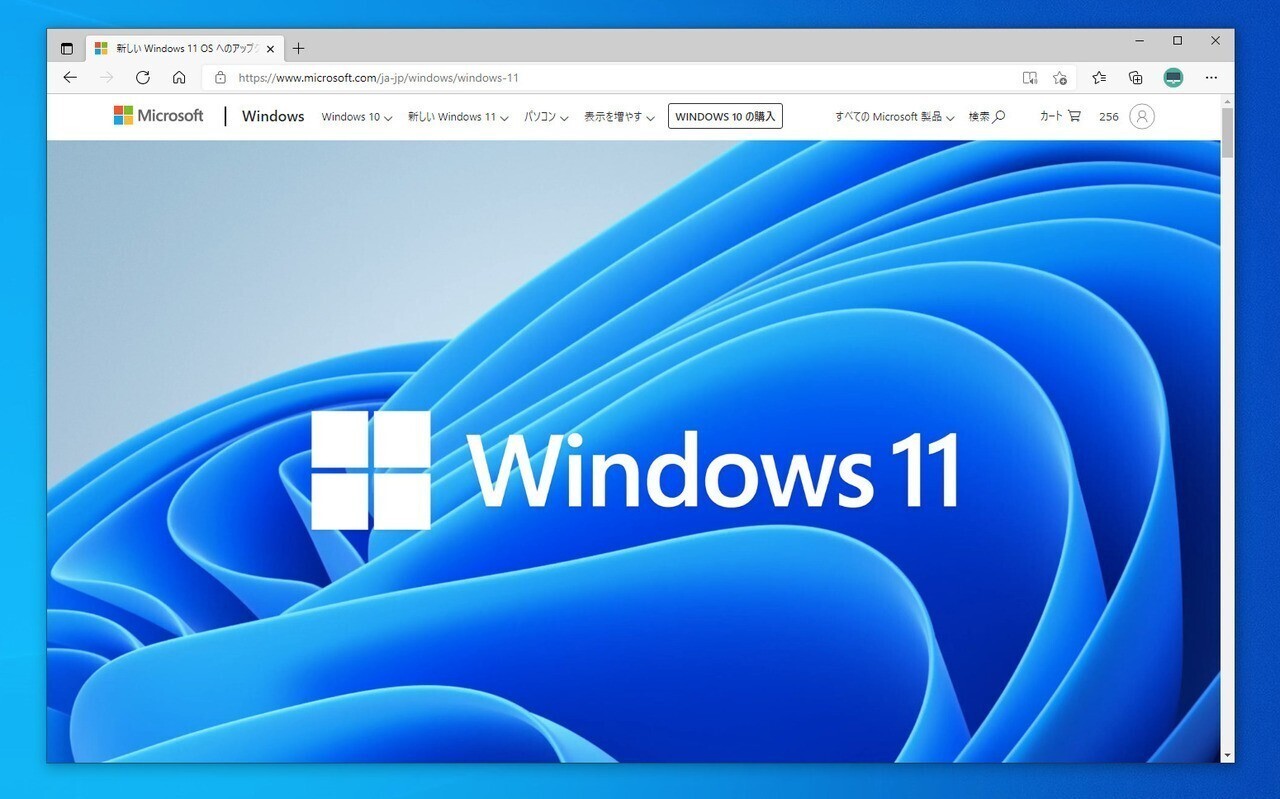The width and height of the screenshot is (1280, 799).
Task: Open the cart from the カート icon
Action: click(x=1060, y=116)
